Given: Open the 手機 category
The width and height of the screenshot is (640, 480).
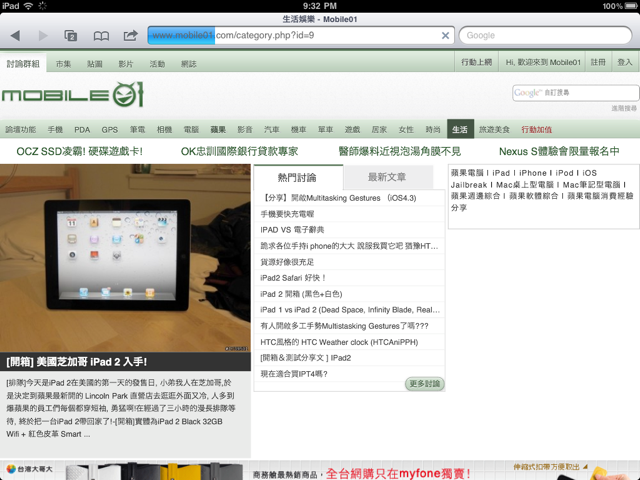Looking at the screenshot, I should [x=55, y=129].
